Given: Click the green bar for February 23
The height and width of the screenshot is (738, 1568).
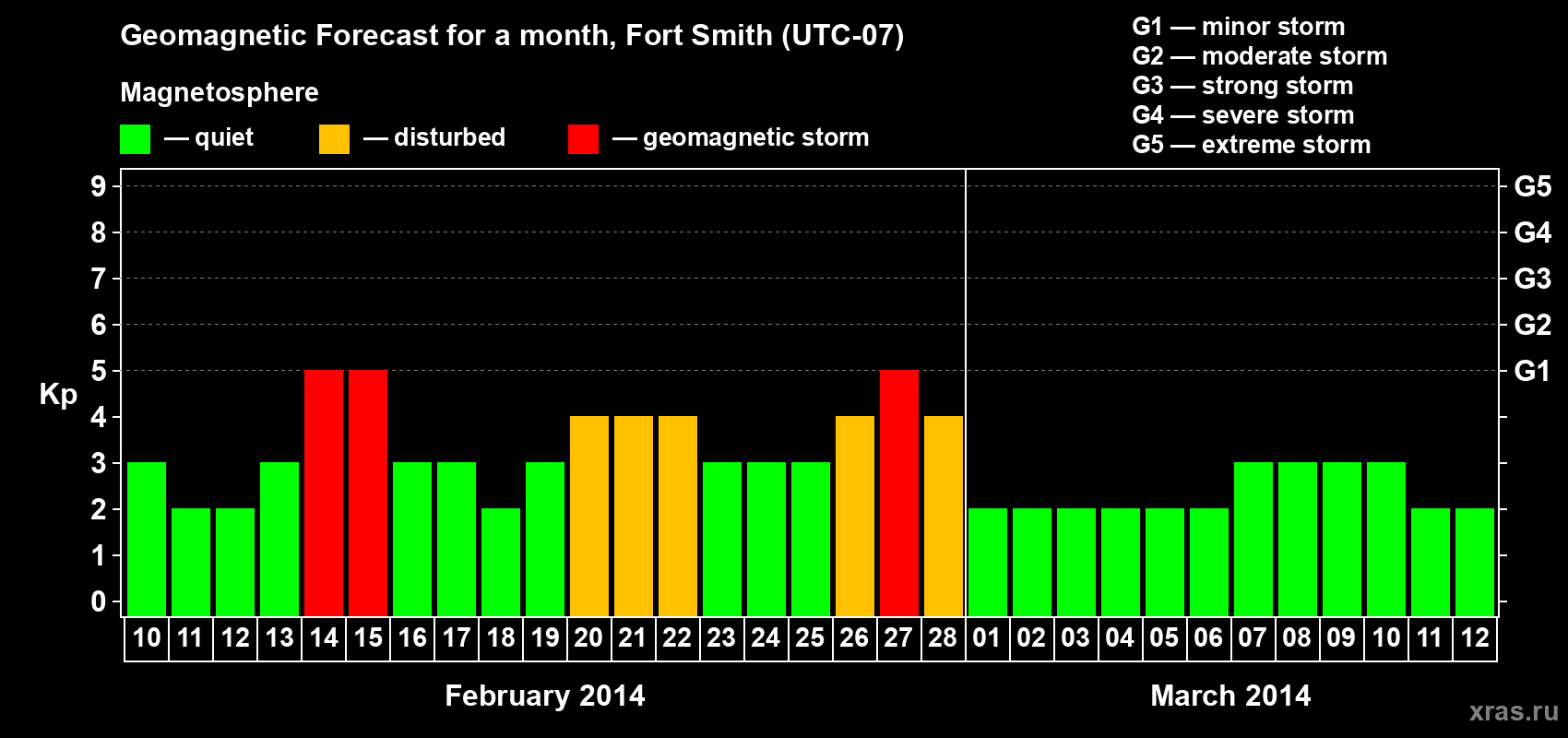Looking at the screenshot, I should 722,539.
